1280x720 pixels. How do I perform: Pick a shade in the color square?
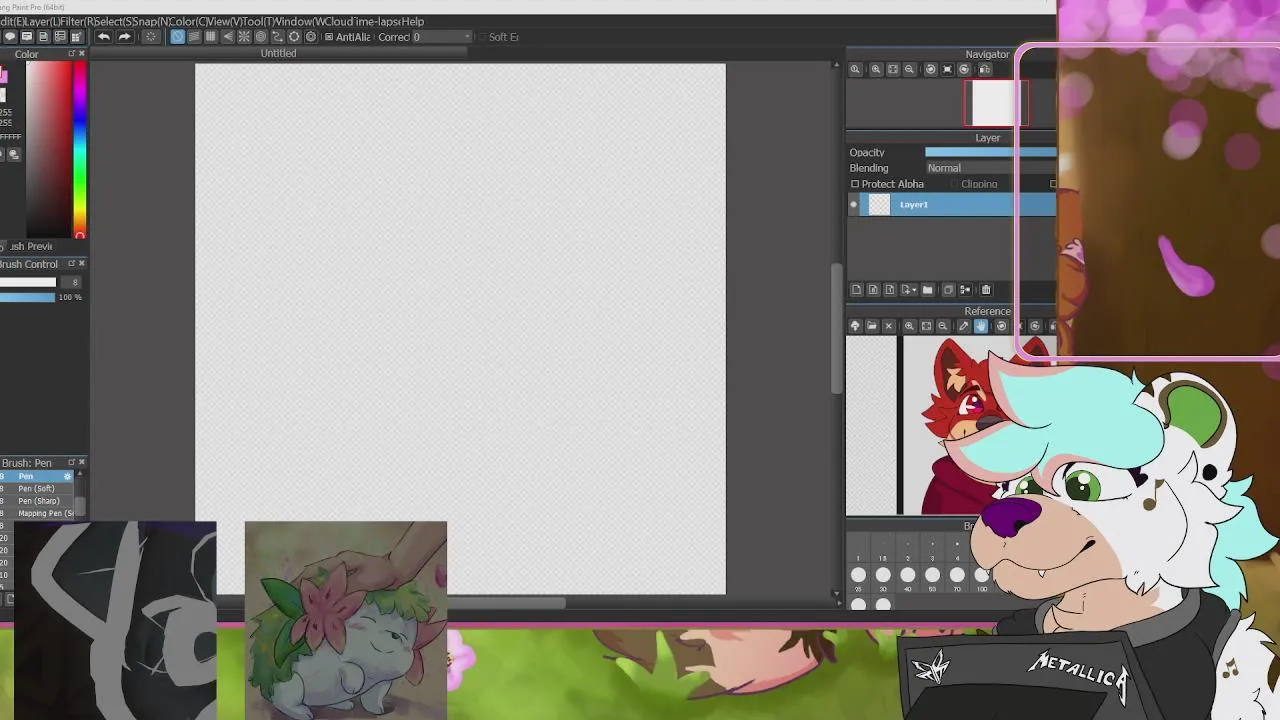pyautogui.click(x=48, y=150)
